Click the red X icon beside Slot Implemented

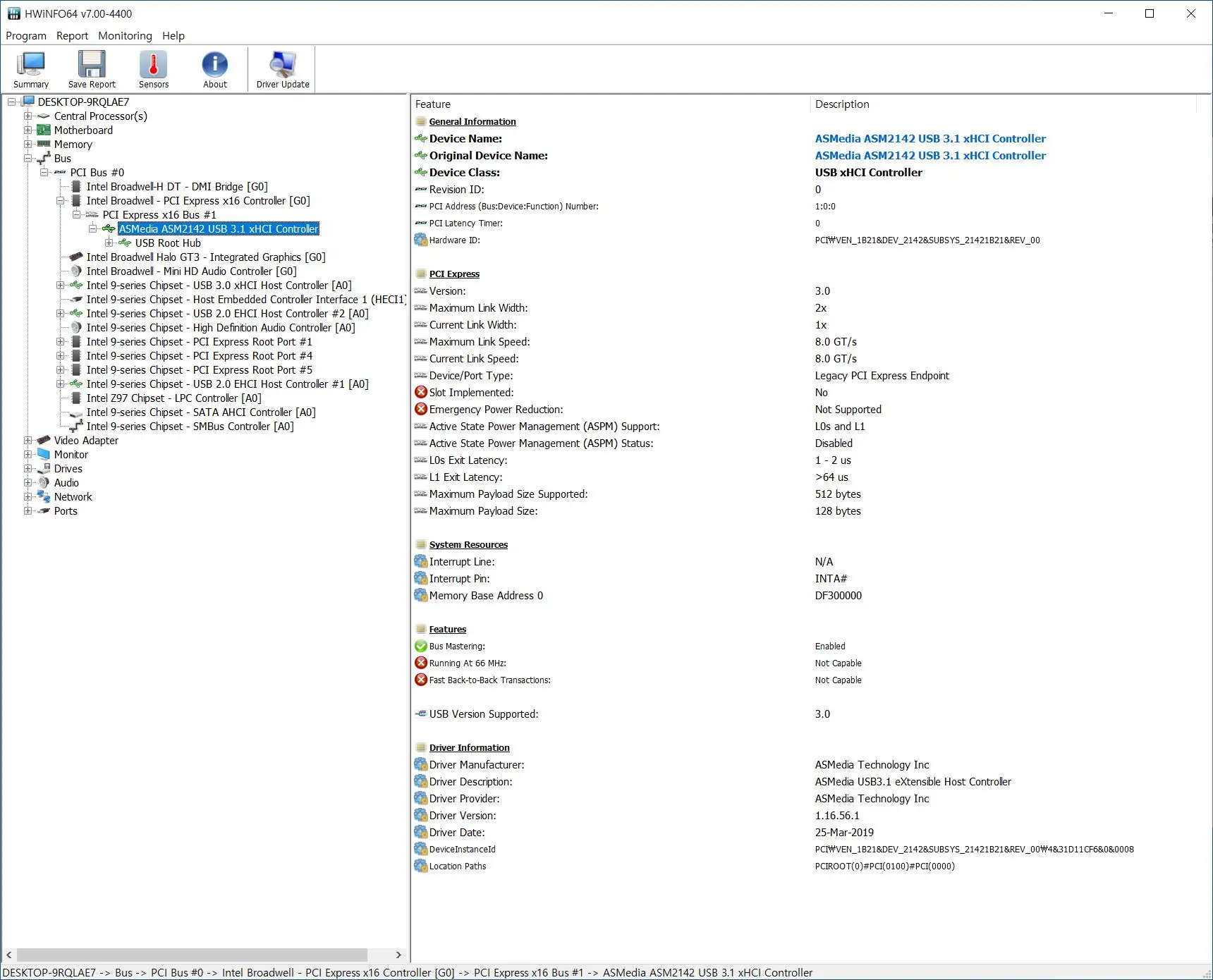[x=421, y=392]
